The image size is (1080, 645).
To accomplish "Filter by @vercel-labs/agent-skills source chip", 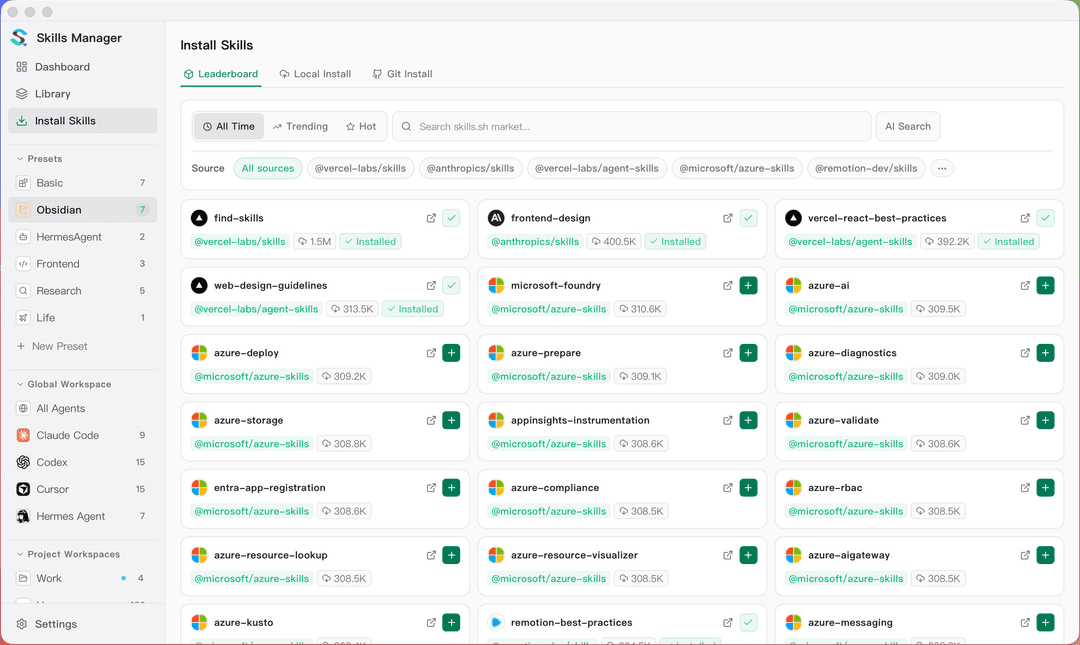I will 596,168.
